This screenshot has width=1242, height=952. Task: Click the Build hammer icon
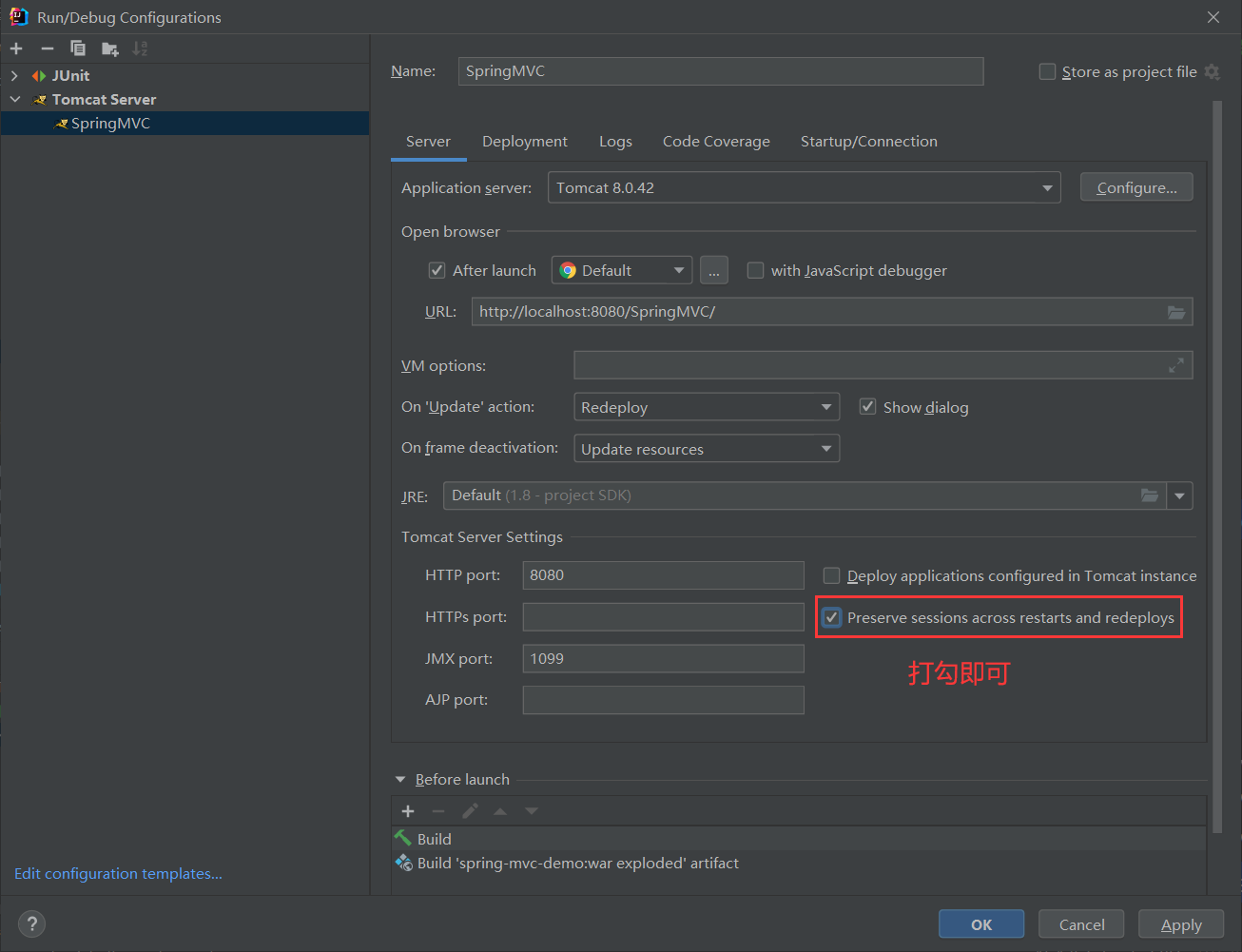403,838
